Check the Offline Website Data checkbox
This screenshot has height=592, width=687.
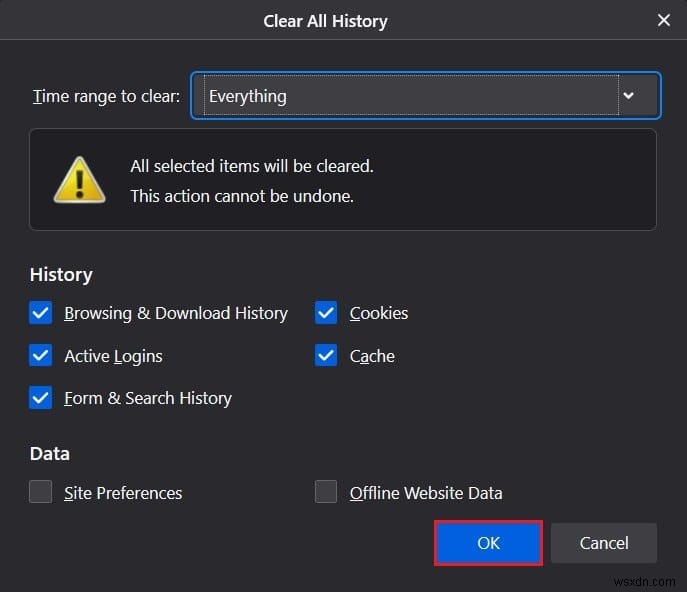point(326,492)
